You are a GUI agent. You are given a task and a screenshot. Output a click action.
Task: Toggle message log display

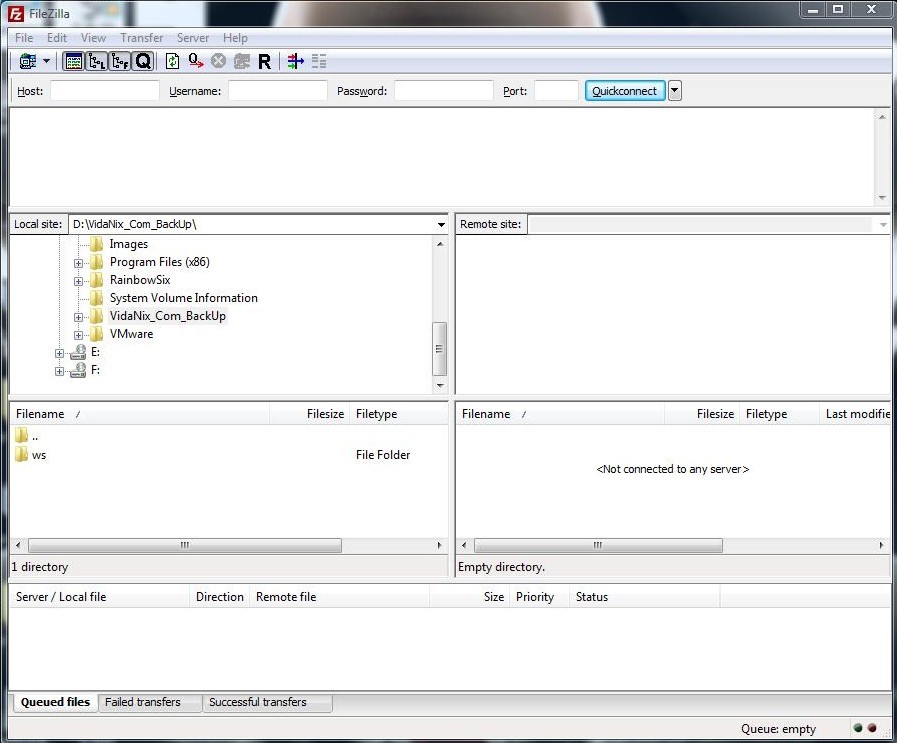pos(74,61)
